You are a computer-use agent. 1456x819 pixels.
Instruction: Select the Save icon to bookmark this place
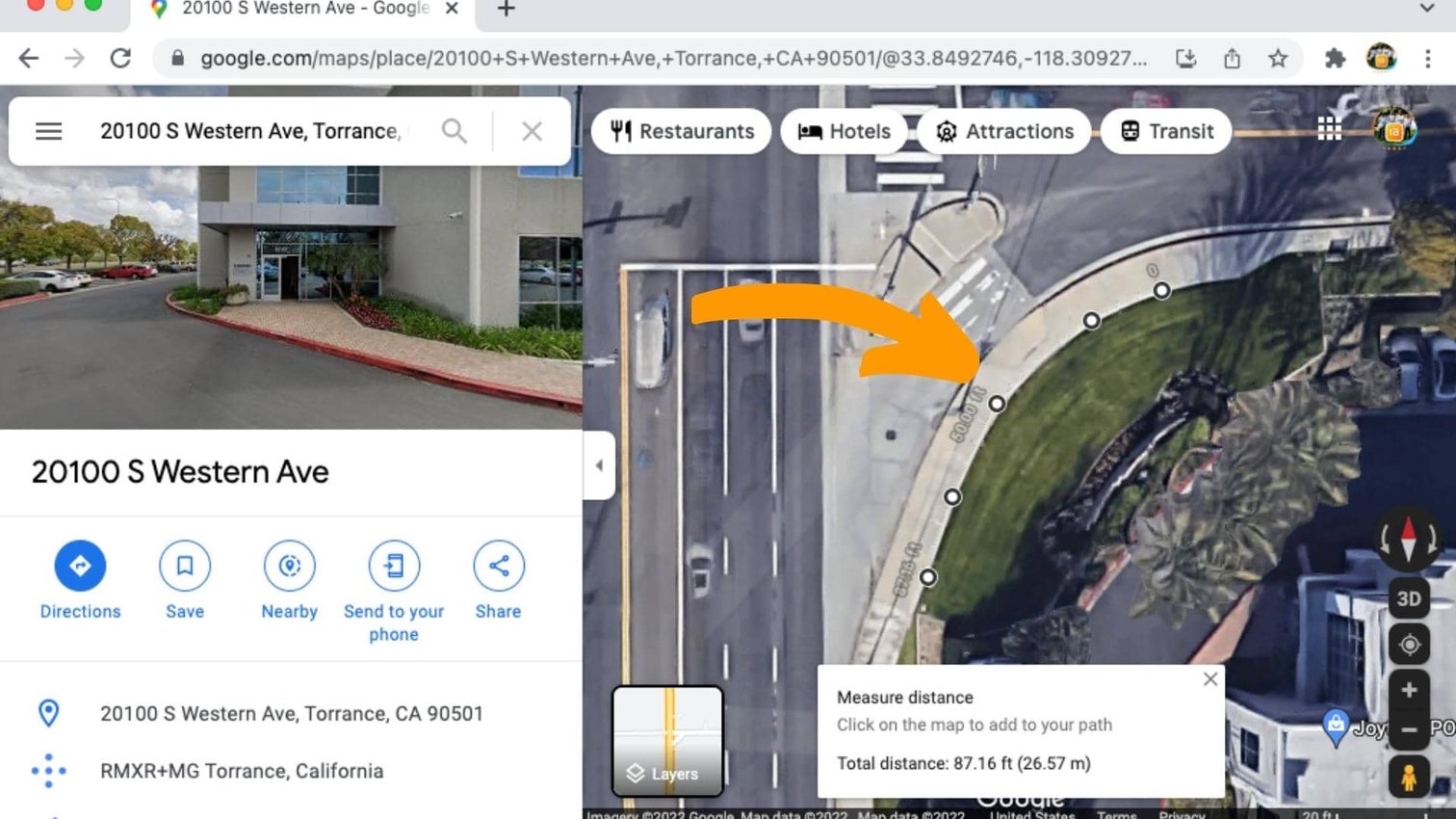coord(184,566)
